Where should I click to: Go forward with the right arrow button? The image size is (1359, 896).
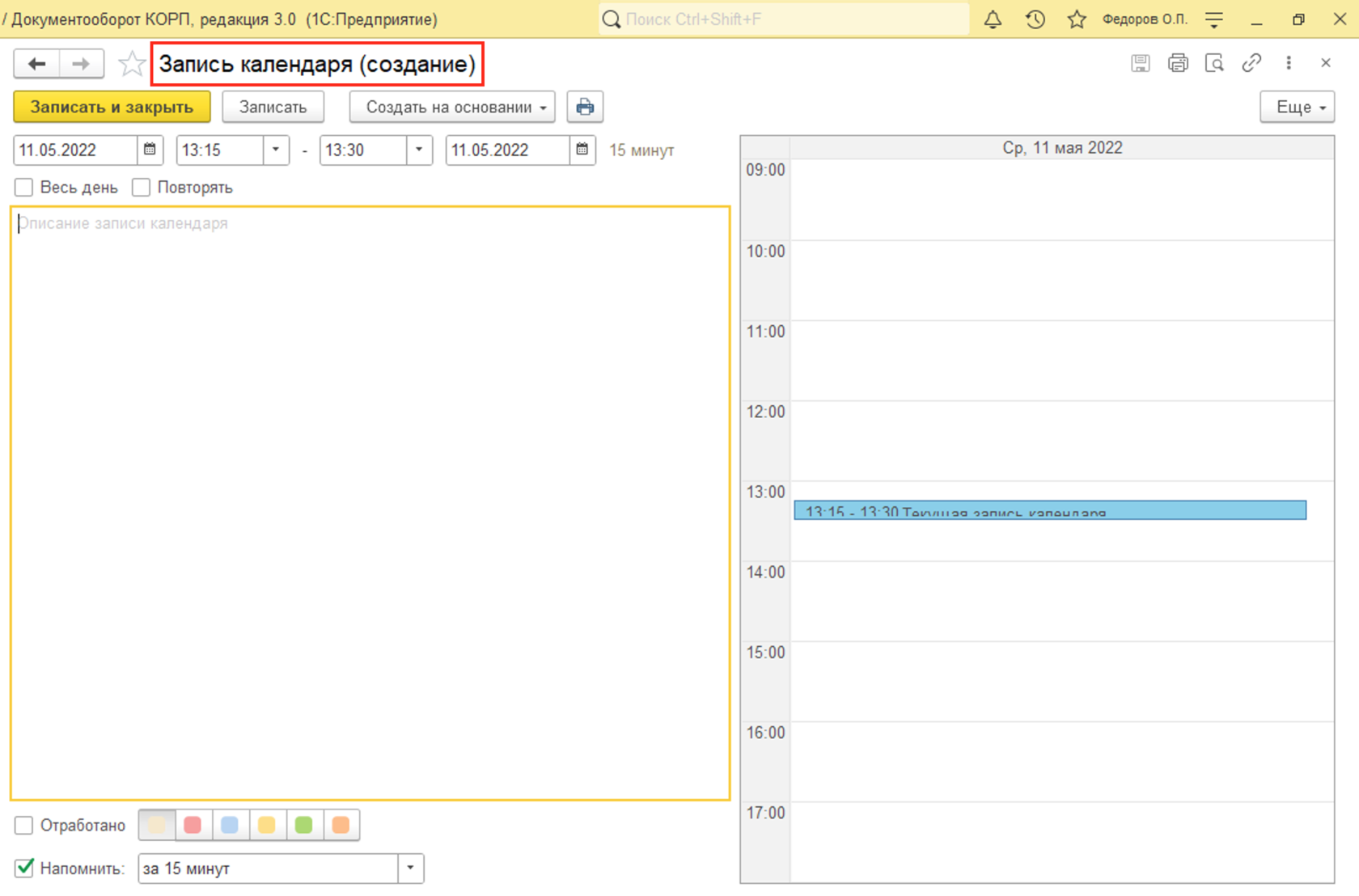click(81, 64)
